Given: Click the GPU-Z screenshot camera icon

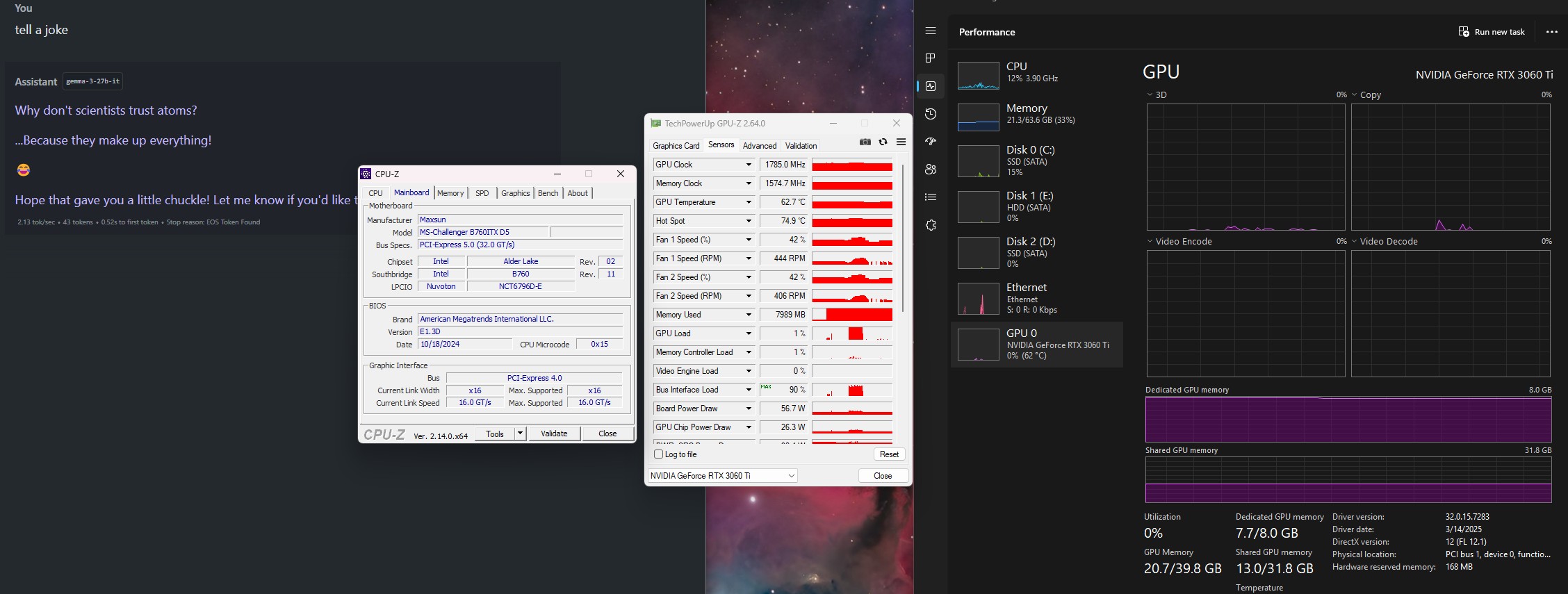Looking at the screenshot, I should [x=865, y=142].
